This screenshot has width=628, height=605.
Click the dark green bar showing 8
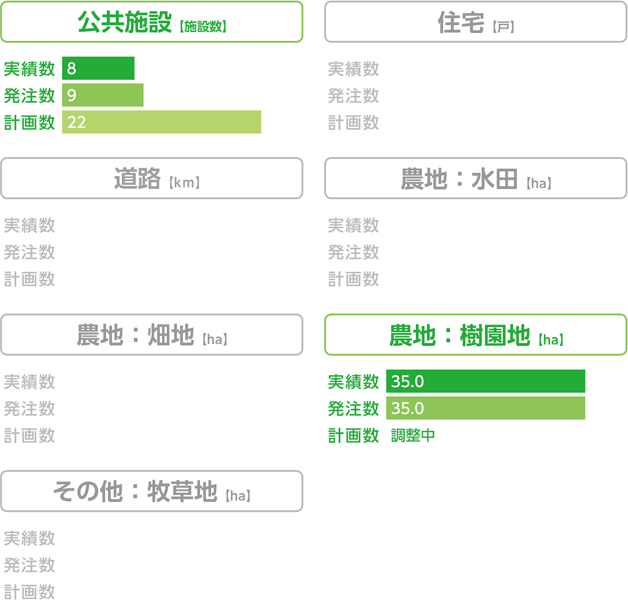click(98, 68)
